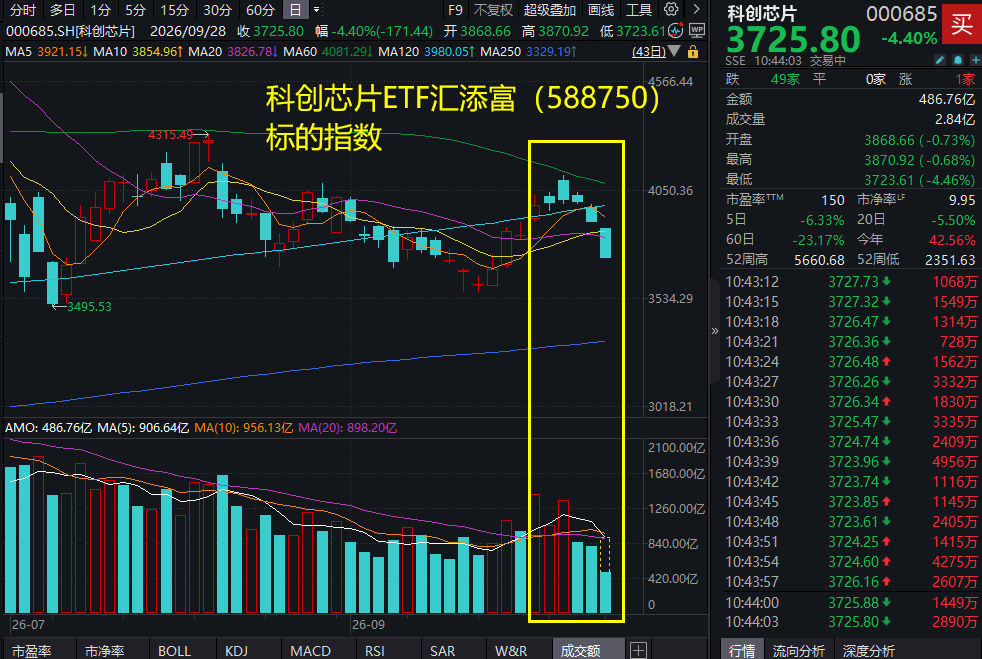Open the 流向分析 tab
This screenshot has height=659, width=982.
pyautogui.click(x=799, y=650)
